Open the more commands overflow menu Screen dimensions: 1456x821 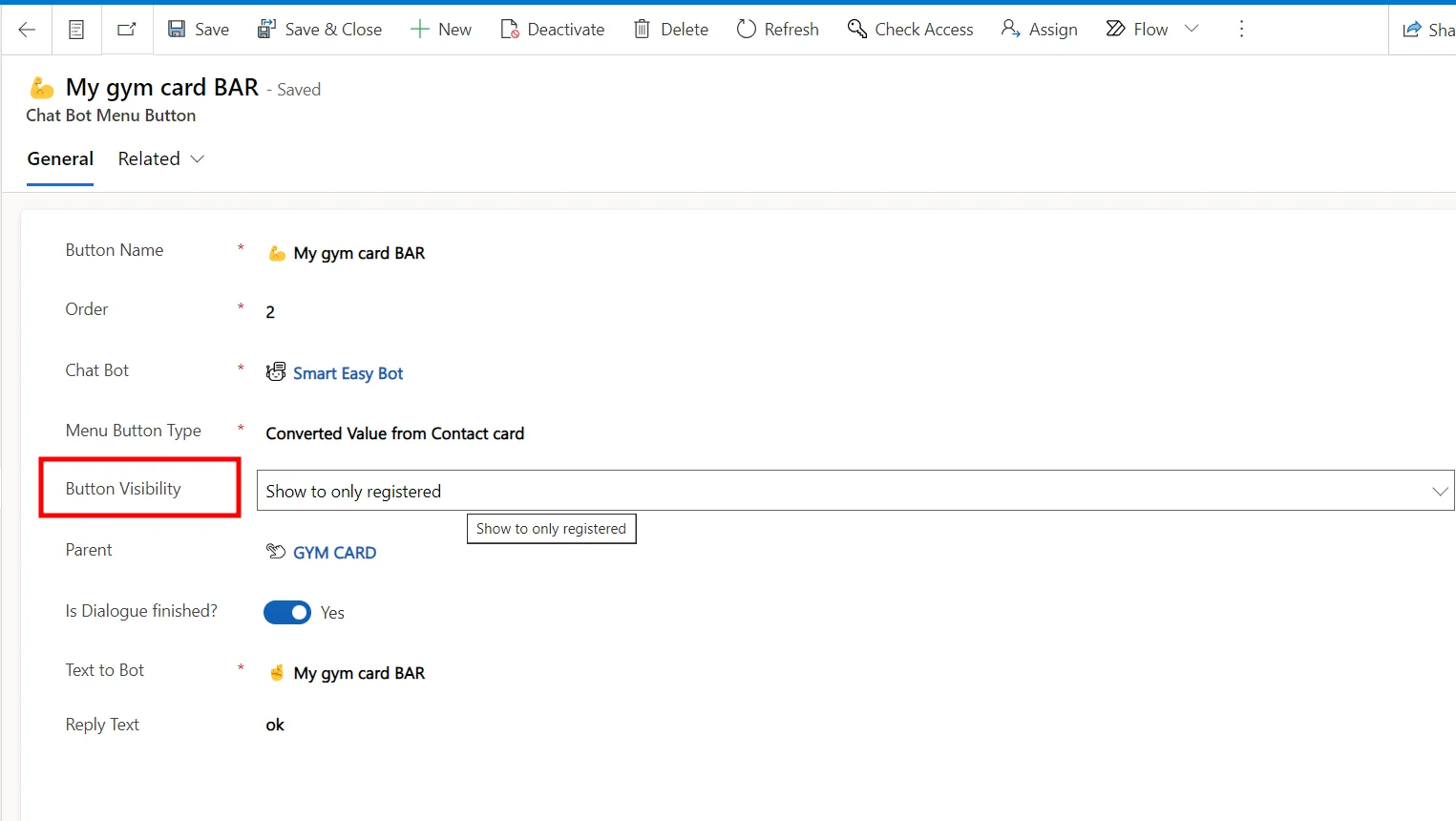1241,30
